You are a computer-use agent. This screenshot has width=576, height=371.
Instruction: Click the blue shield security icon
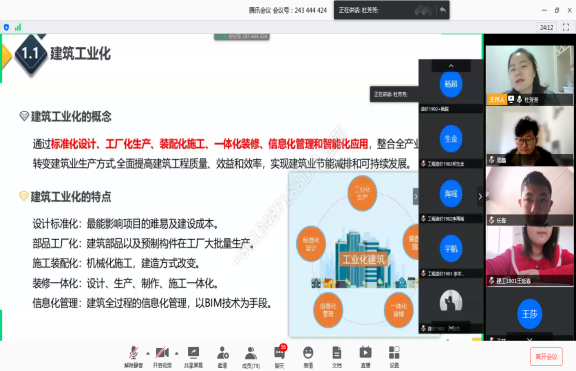click(6, 27)
